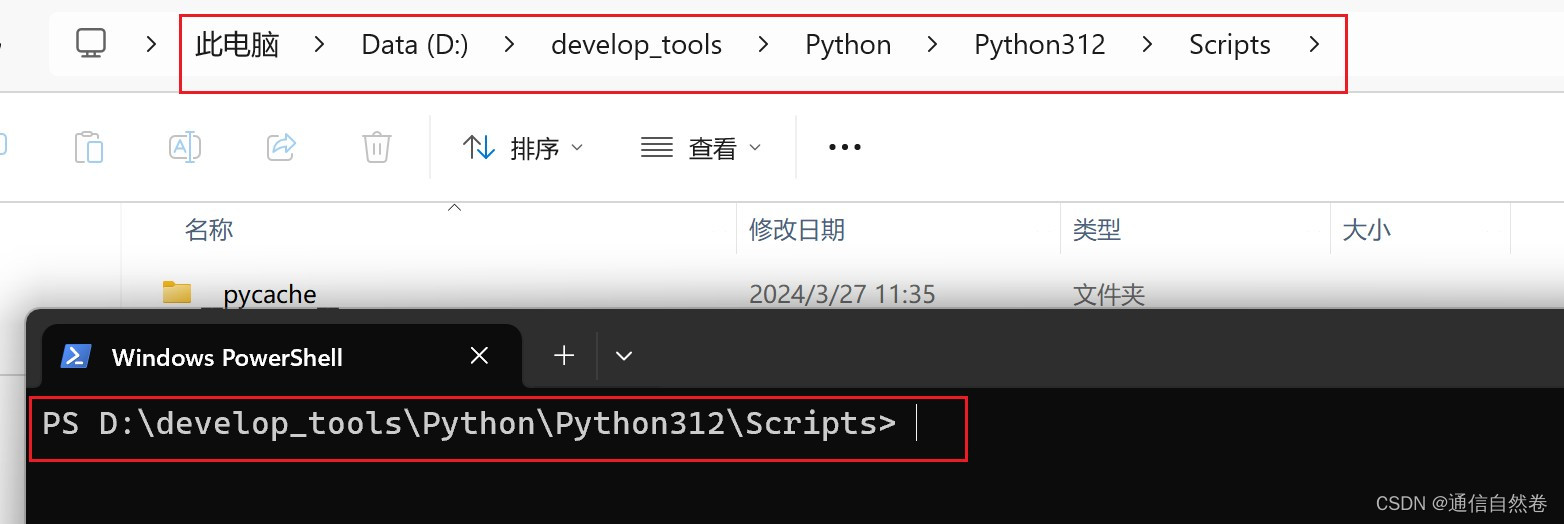Expand chevron after Python312 breadcrumb
The image size is (1564, 524).
tap(1146, 43)
